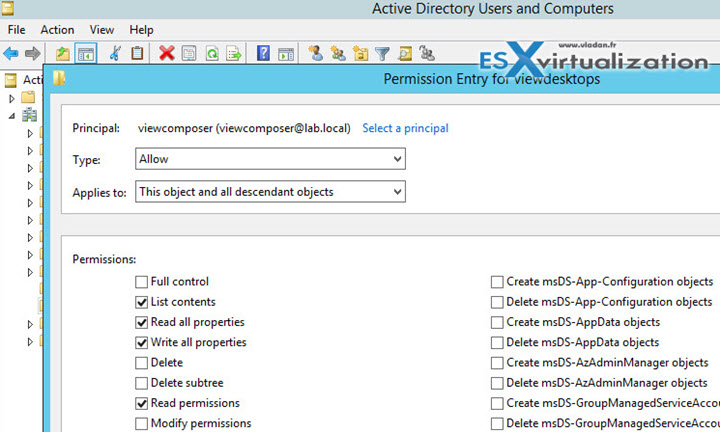720x432 pixels.
Task: Click the Saved Queries folder icon in tree
Action: coord(28,97)
